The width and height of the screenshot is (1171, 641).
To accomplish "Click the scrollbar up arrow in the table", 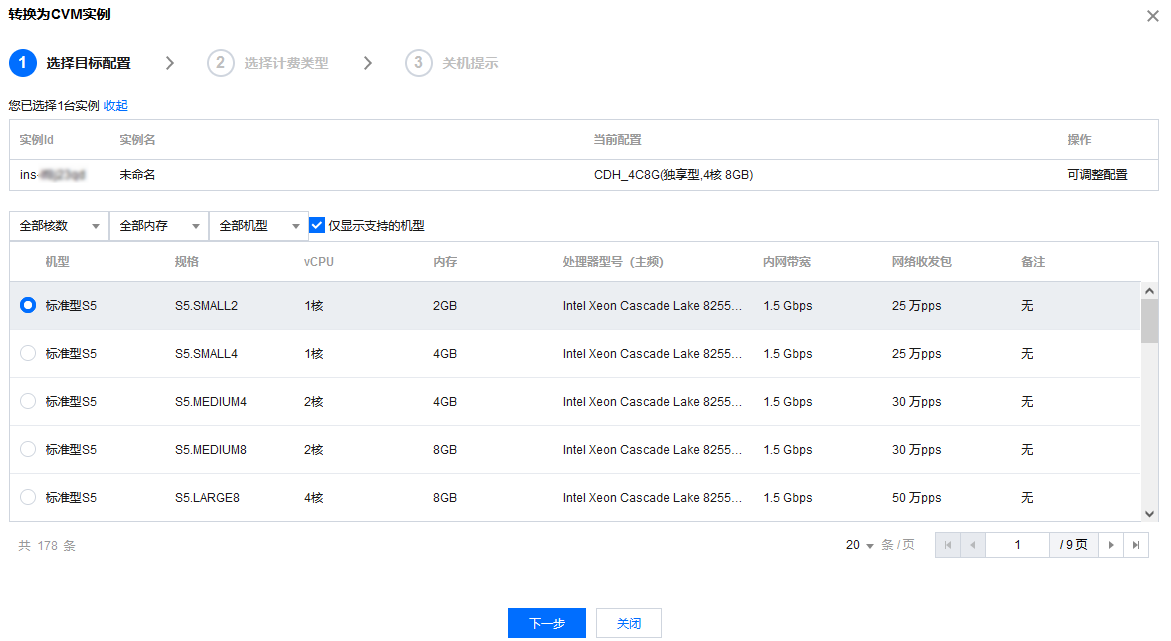I will pyautogui.click(x=1149, y=291).
